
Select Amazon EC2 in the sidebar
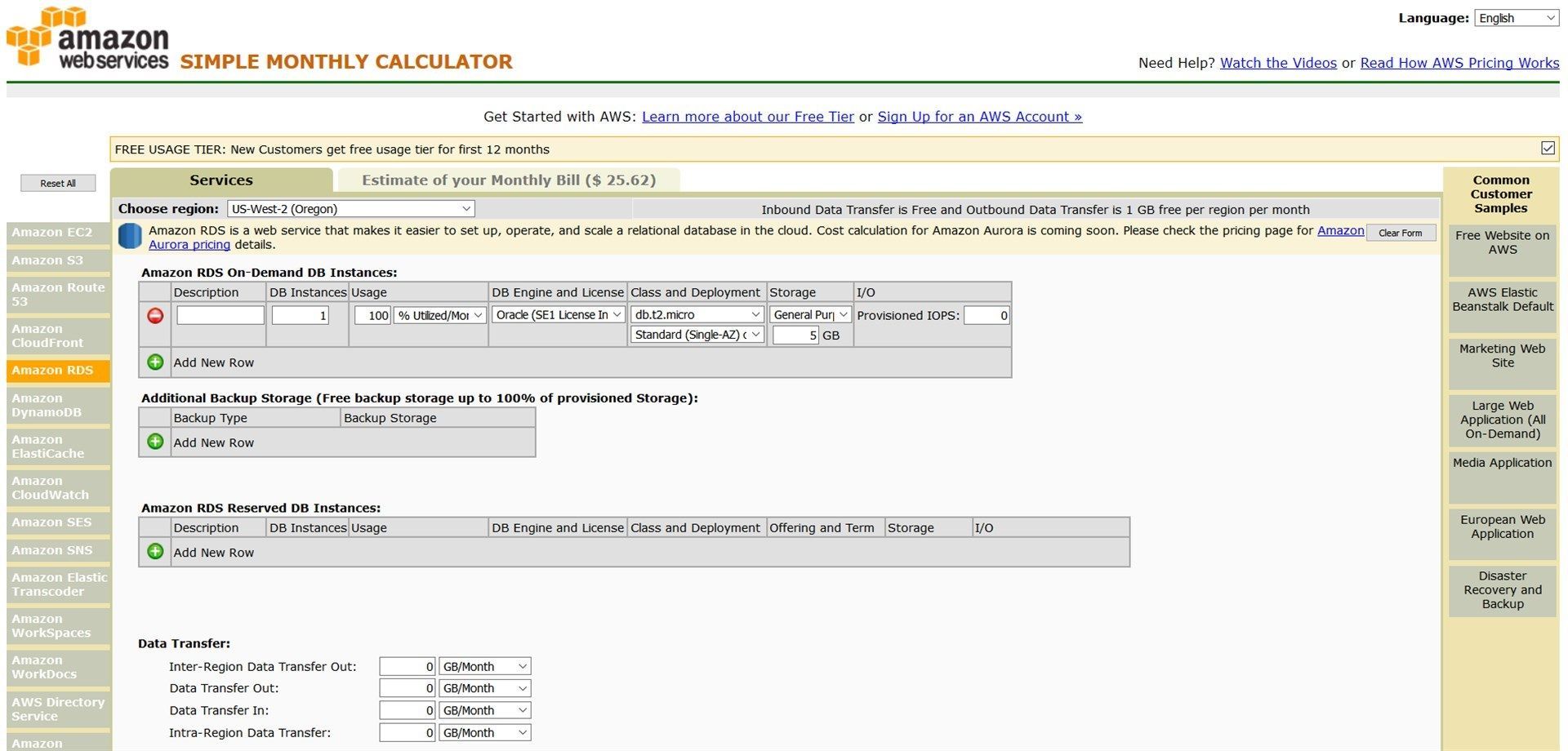click(58, 233)
